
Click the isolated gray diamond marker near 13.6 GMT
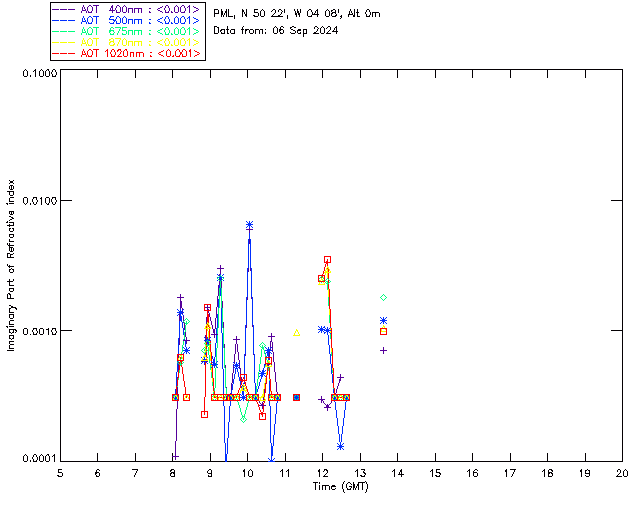(383, 297)
